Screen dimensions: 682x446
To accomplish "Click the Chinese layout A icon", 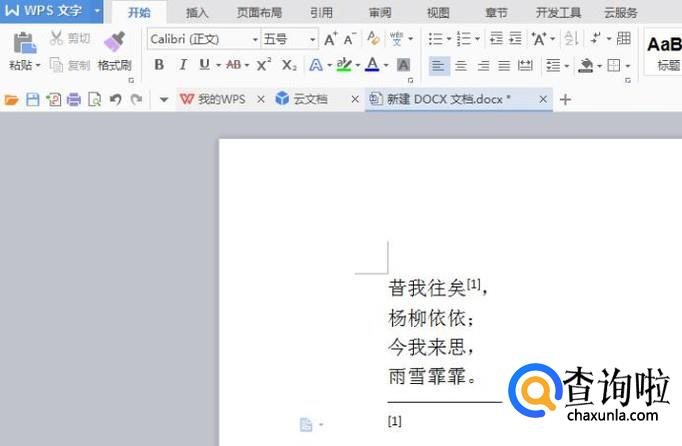I will [x=539, y=39].
